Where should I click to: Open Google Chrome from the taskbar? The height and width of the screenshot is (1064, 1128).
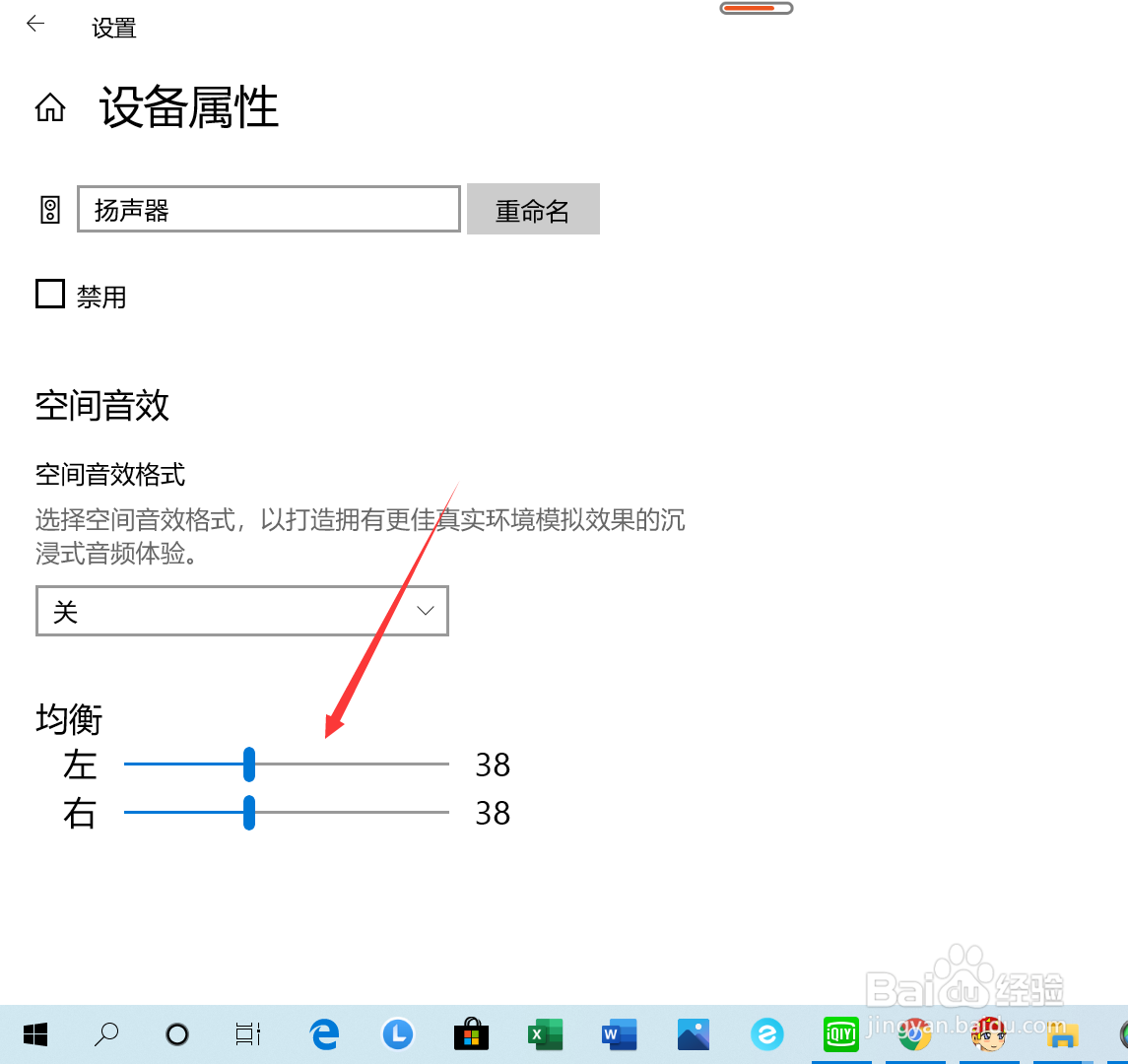pos(915,1034)
